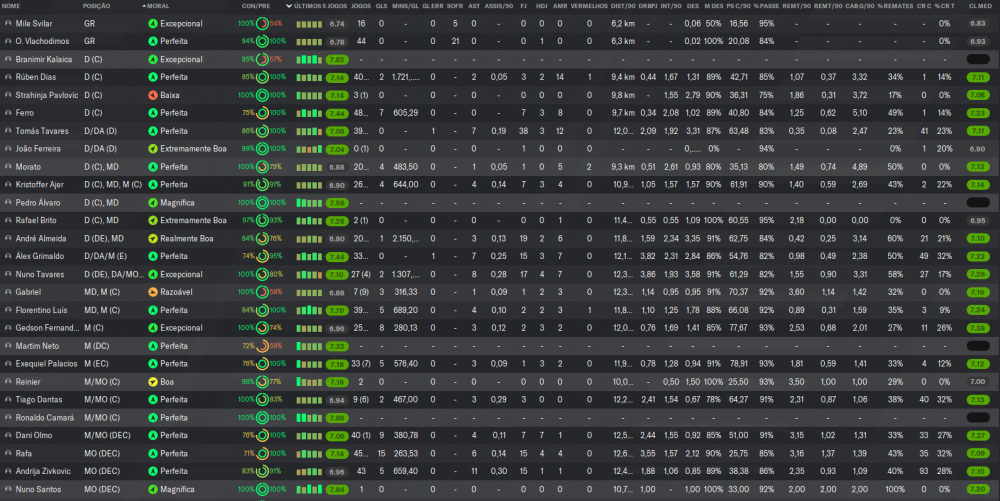Select Andrija Zivkovic's 93 crosses completed
This screenshot has width=1000, height=501.
[x=924, y=471]
